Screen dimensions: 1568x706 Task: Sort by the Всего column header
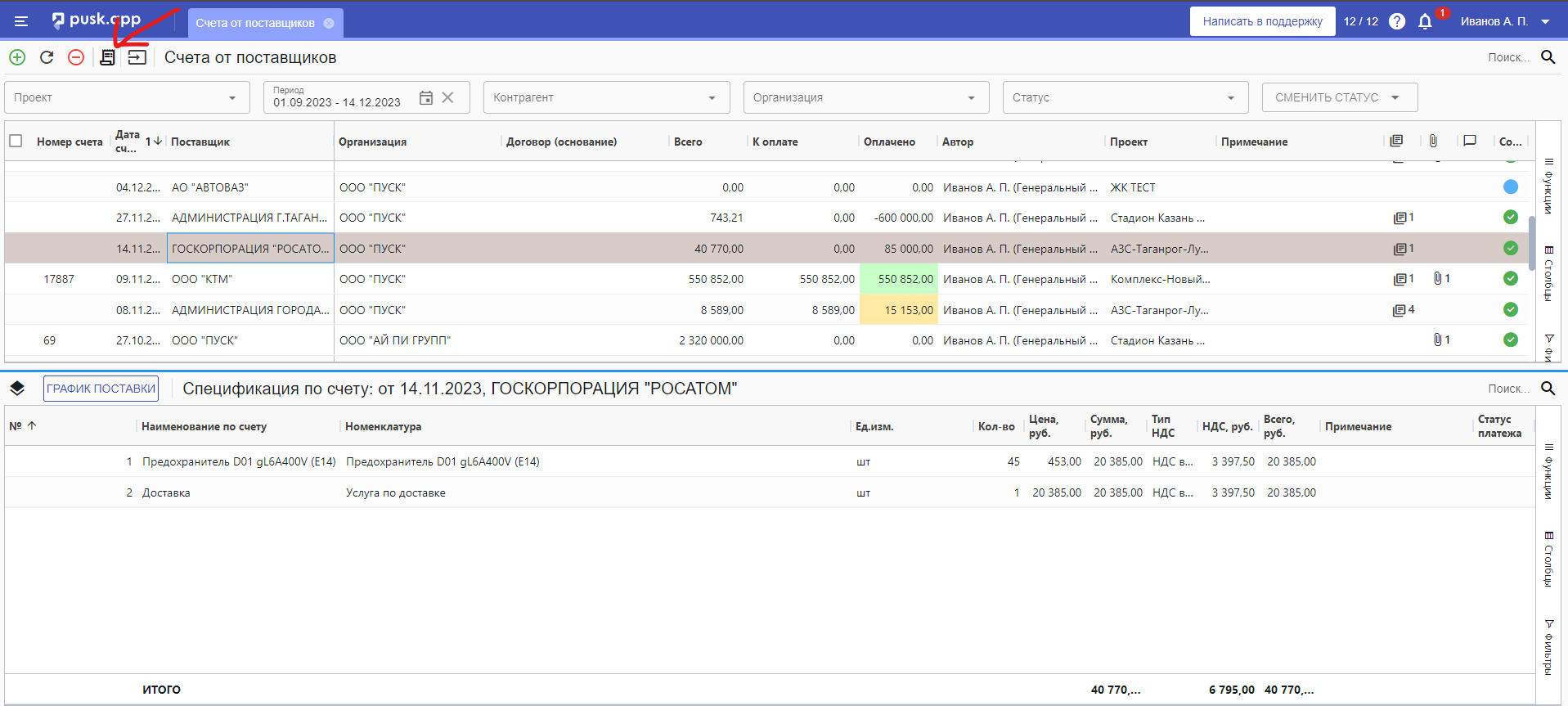[688, 142]
